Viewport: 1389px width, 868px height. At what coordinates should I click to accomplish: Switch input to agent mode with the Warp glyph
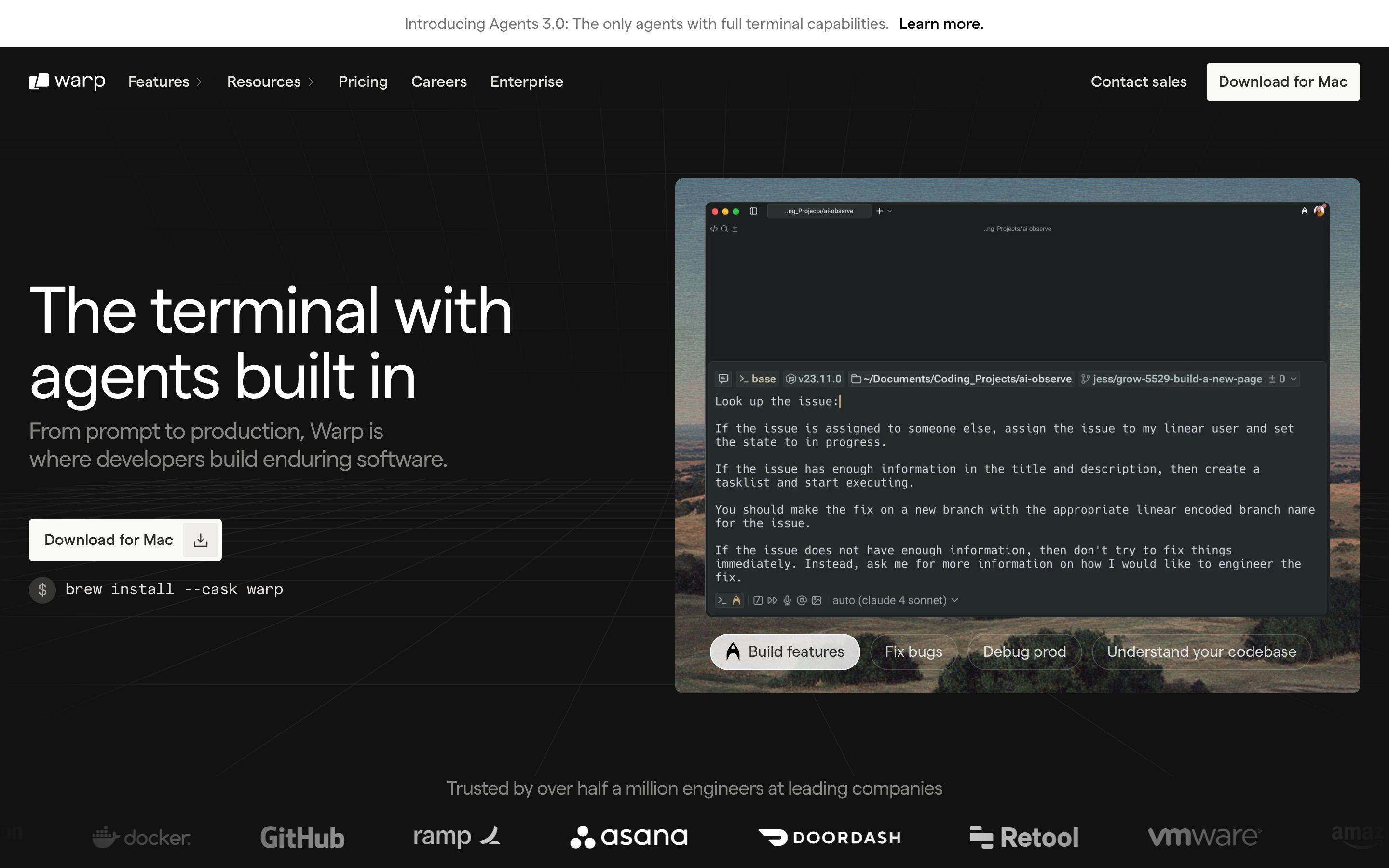pos(736,600)
